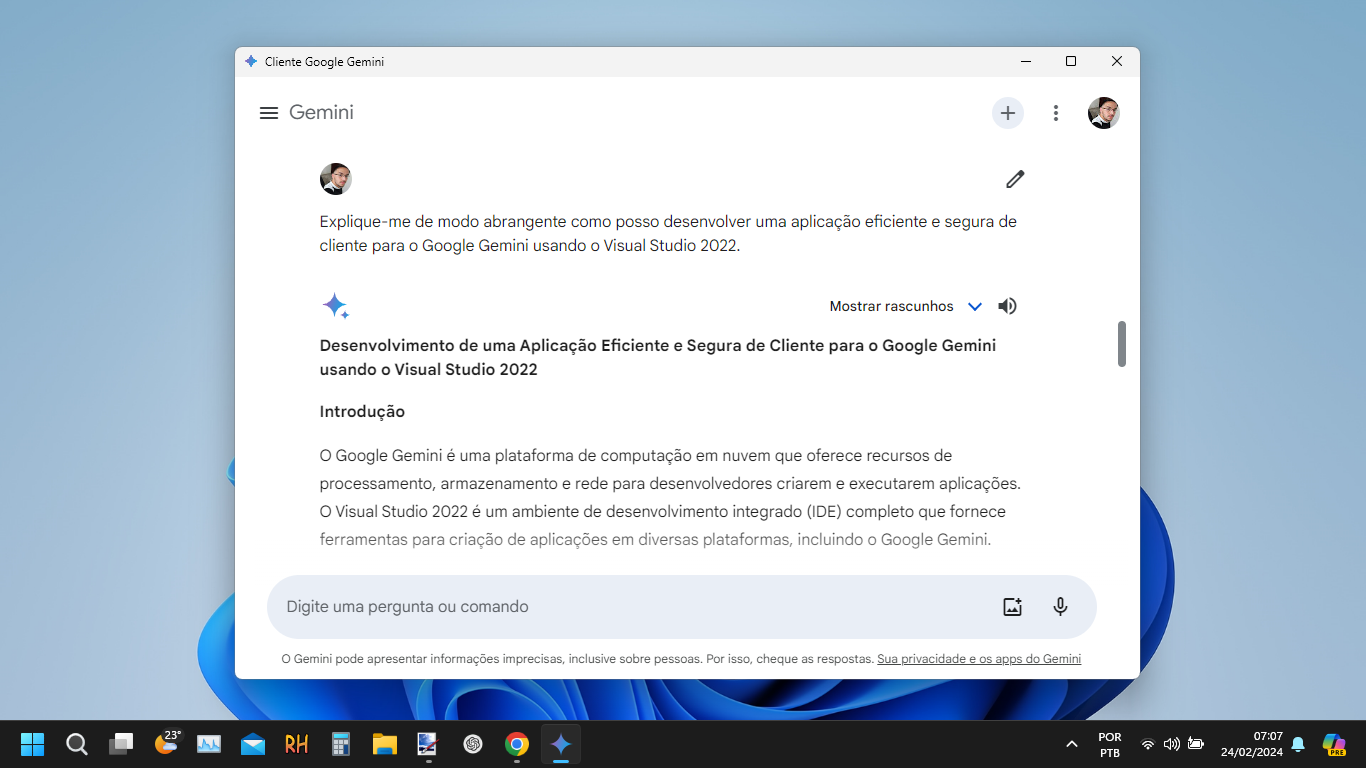Open Calculator from the taskbar

click(341, 744)
